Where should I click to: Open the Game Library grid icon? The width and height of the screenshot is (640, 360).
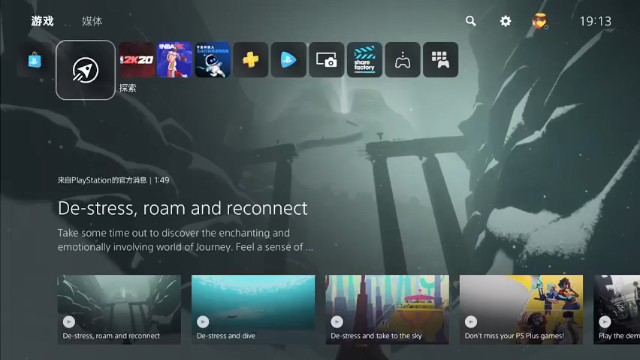pyautogui.click(x=440, y=60)
